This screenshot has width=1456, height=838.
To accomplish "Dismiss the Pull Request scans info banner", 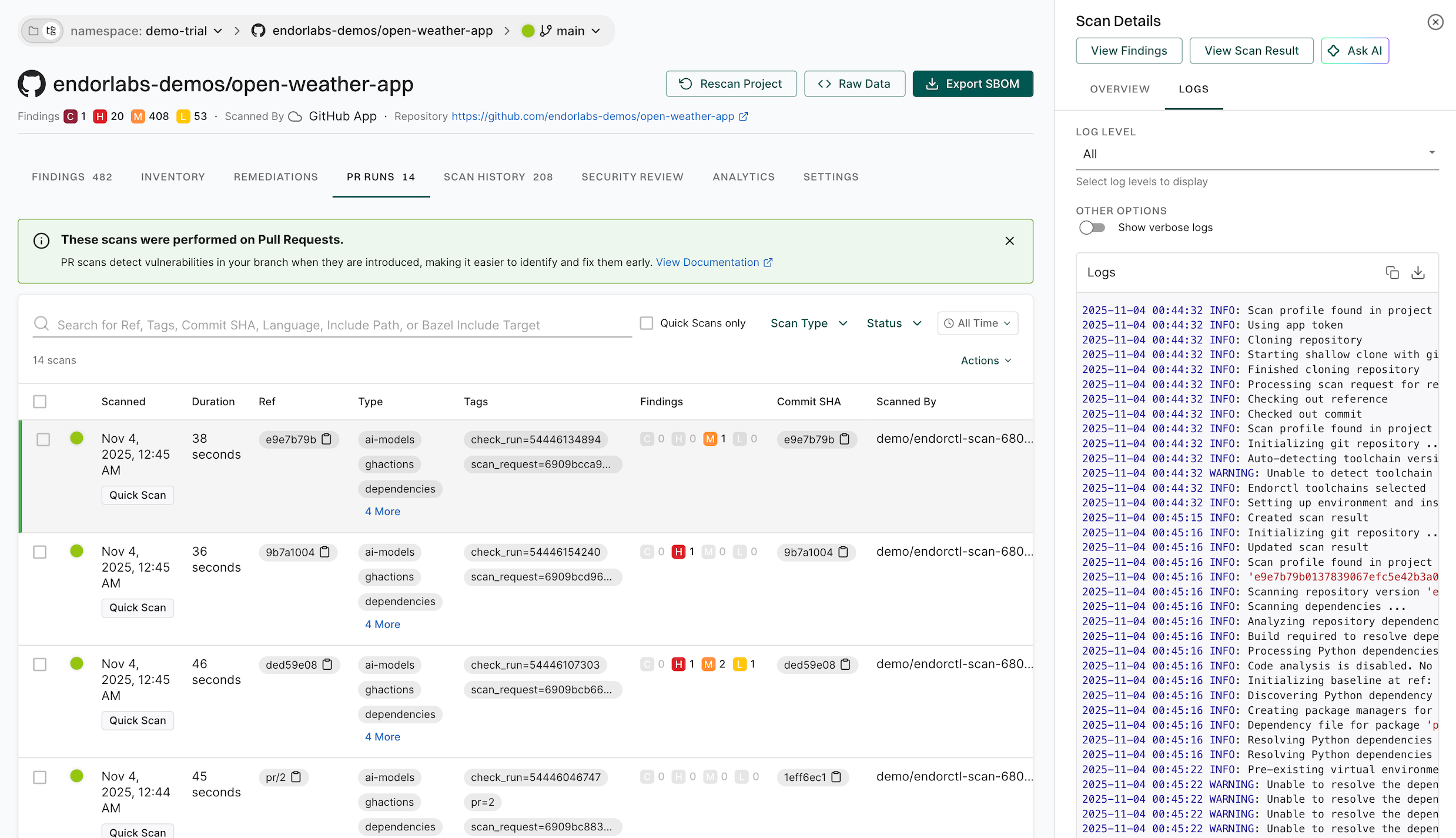I will coord(1009,240).
